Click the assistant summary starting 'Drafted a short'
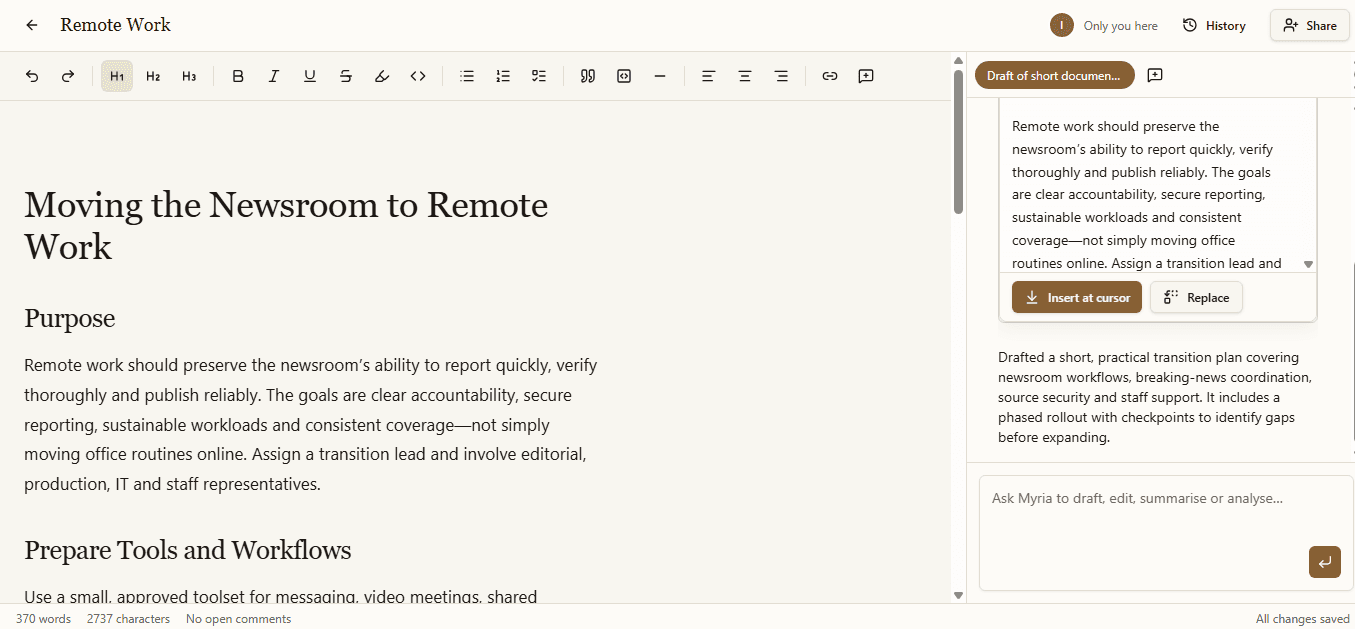This screenshot has height=629, width=1355. tap(1155, 397)
